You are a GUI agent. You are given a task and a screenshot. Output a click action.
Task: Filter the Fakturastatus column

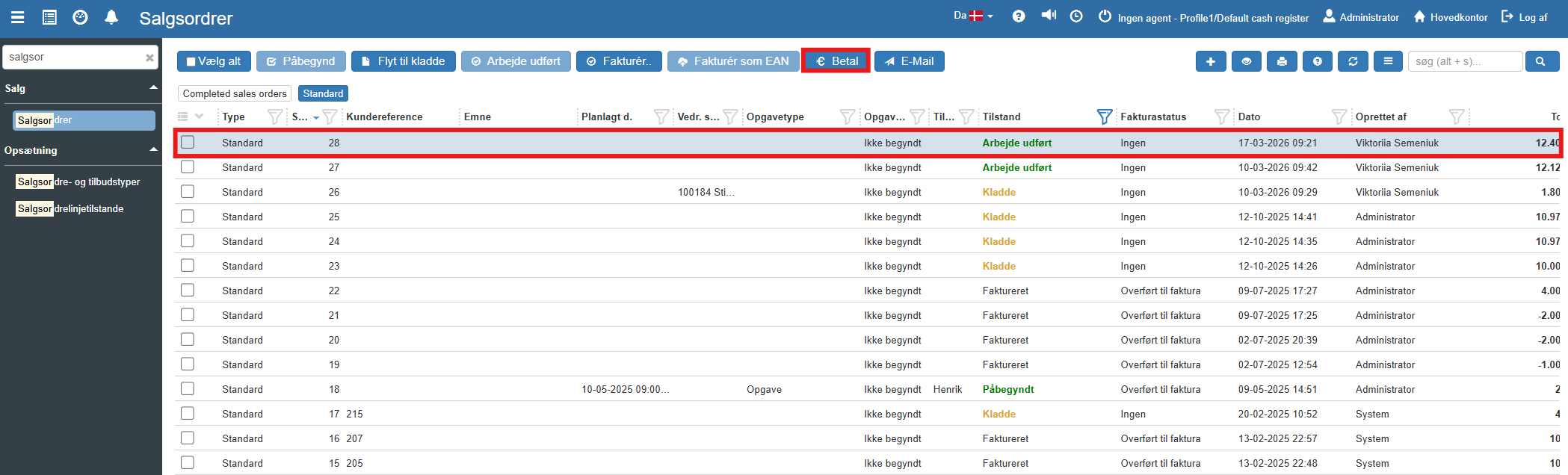(1222, 117)
